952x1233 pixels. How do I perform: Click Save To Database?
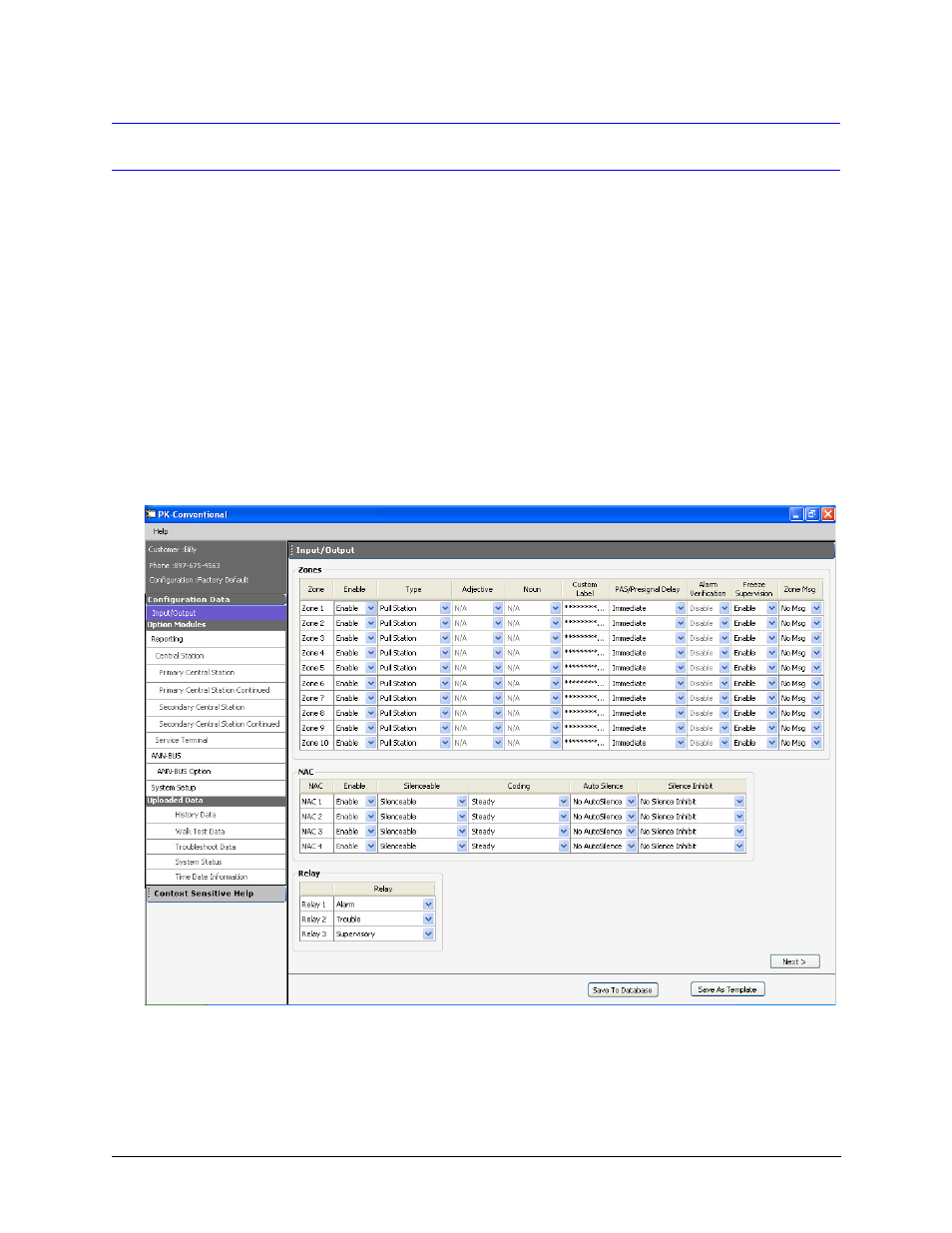point(623,990)
